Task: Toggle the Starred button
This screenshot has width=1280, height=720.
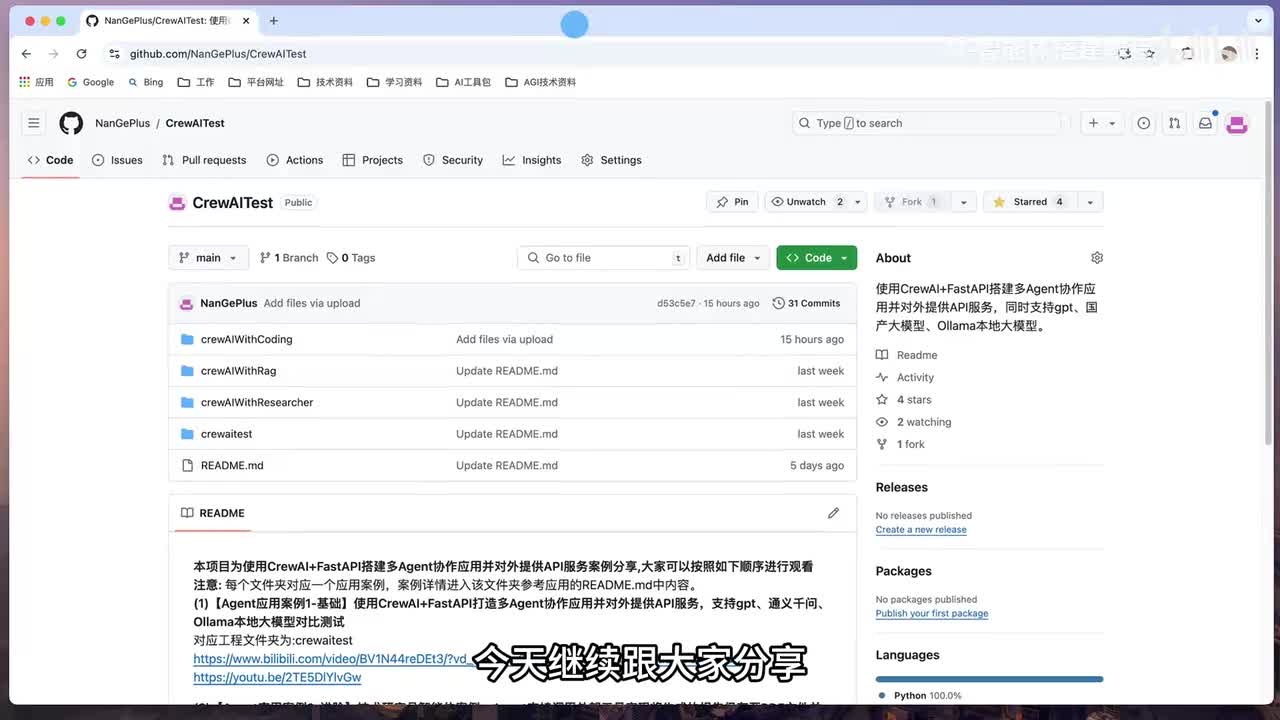Action: (1029, 202)
